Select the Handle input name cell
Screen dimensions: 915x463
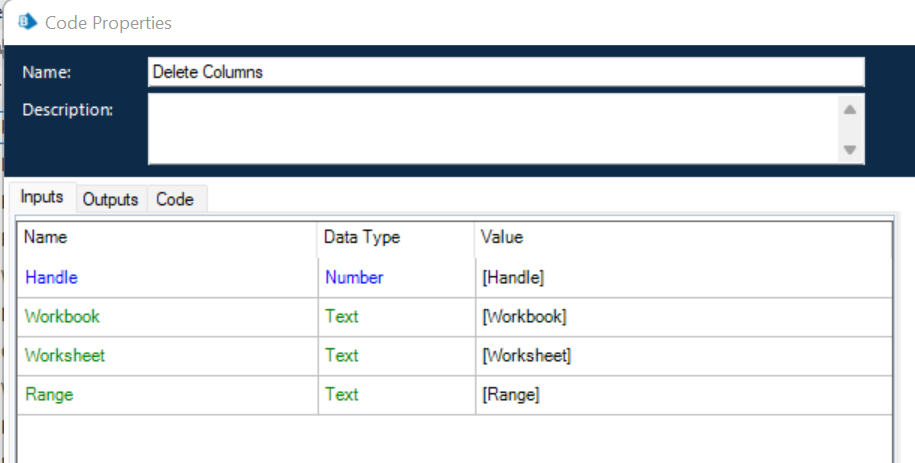click(x=167, y=277)
